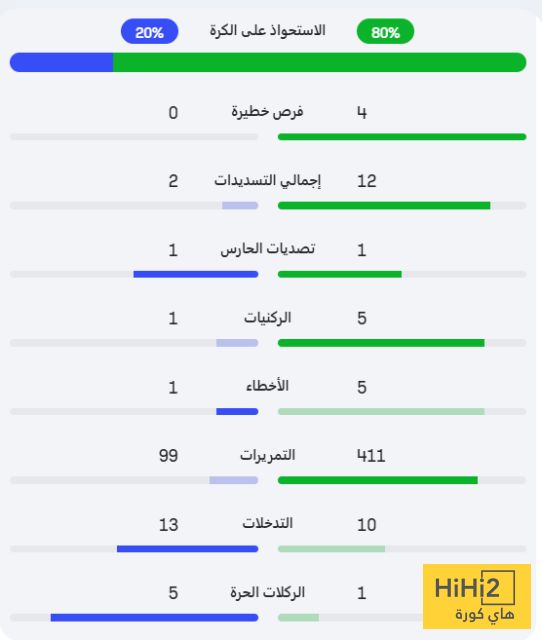Select the الاستحواذ على الكرة label

click(x=267, y=31)
